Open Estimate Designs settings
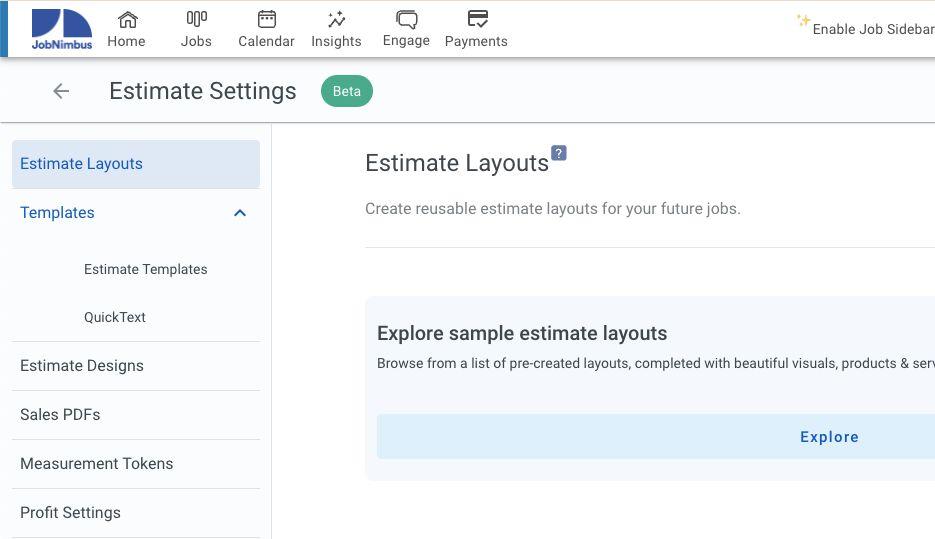The height and width of the screenshot is (539, 935). click(82, 366)
